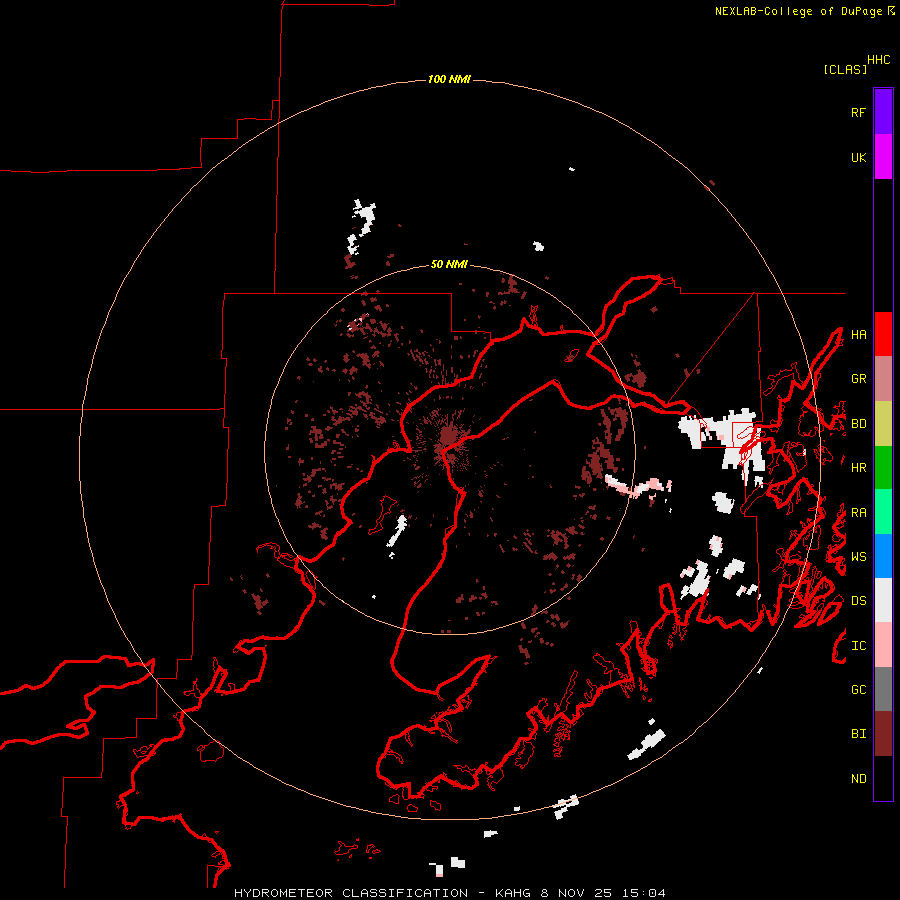Click the BI legend label
Viewport: 900px width, 900px height.
[x=858, y=734]
